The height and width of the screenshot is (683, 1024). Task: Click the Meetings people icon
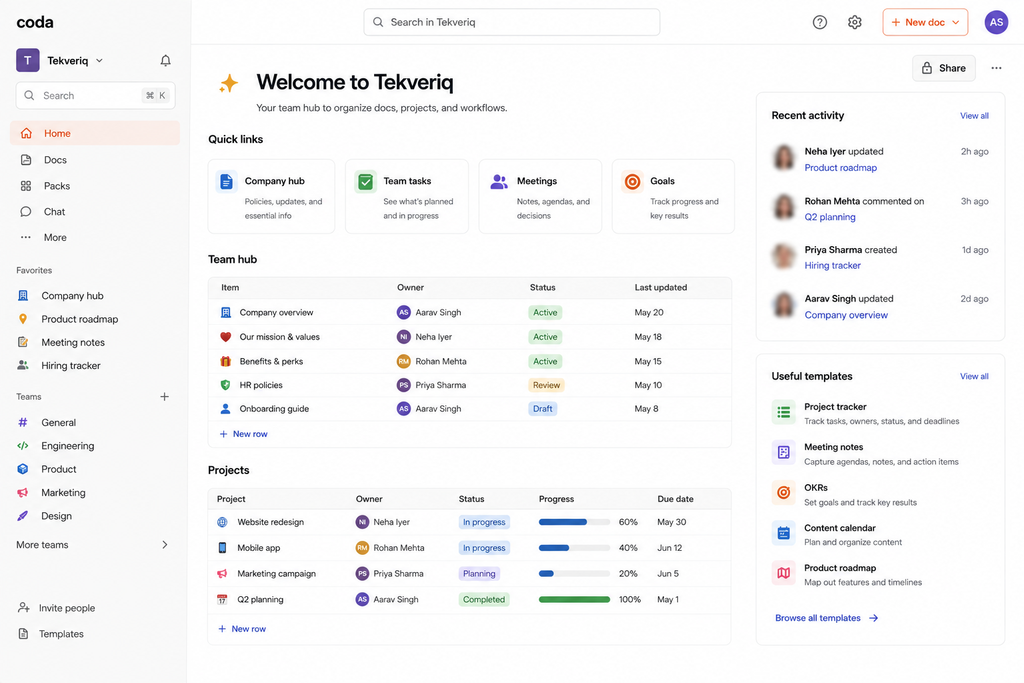coord(499,182)
